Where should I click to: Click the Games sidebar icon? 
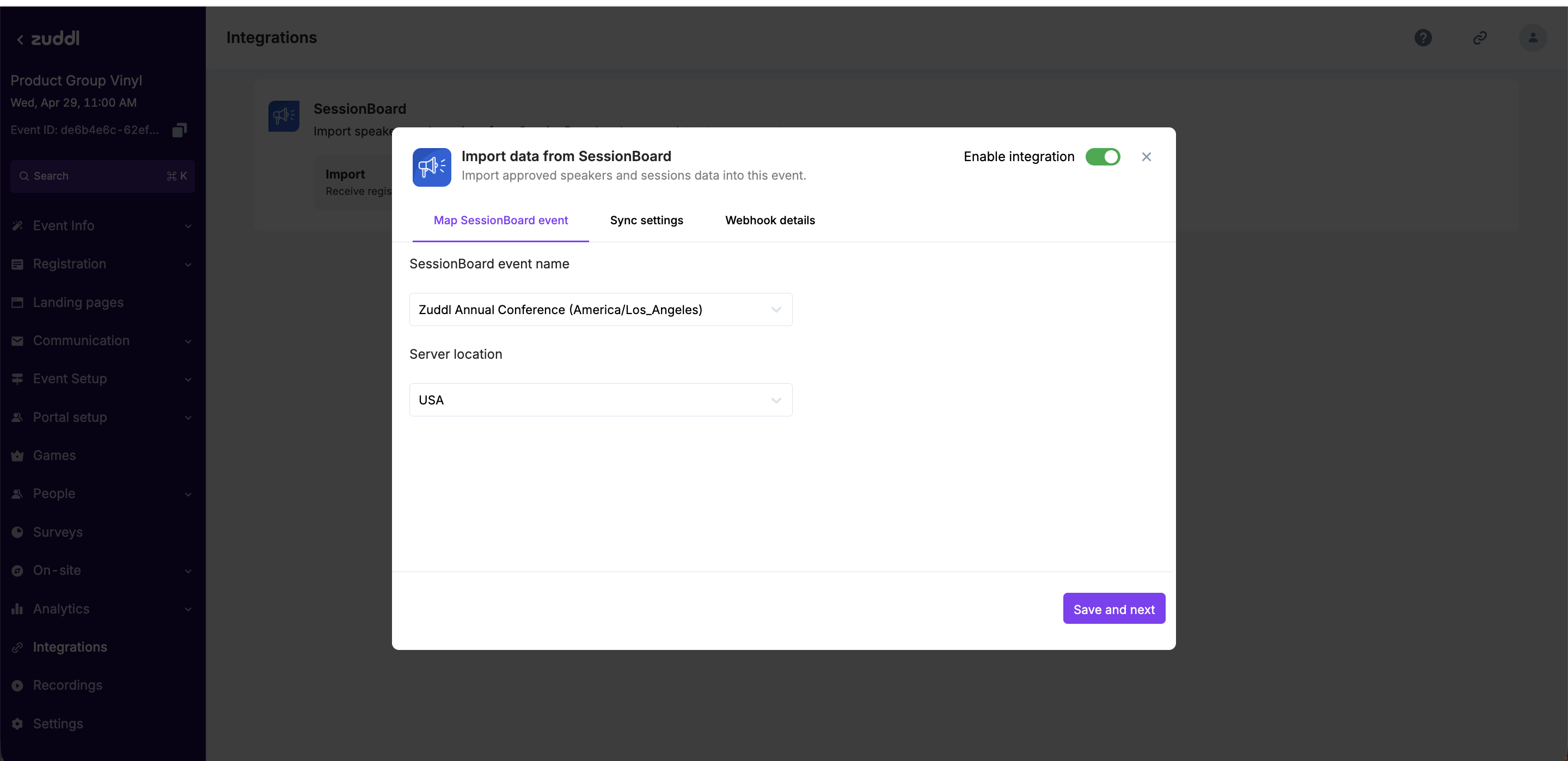point(17,456)
